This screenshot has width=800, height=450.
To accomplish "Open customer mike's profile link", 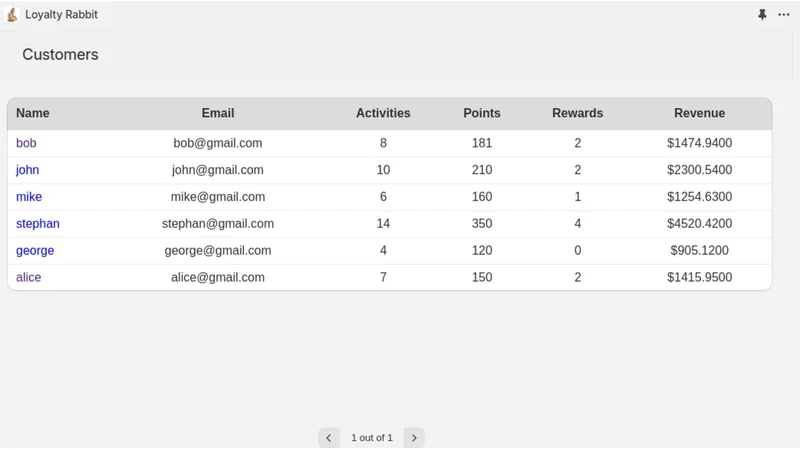I will point(29,197).
